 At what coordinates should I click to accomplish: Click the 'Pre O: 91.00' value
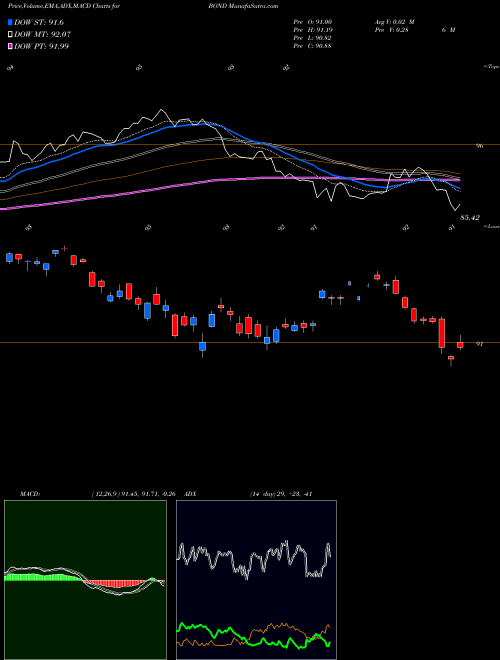coord(313,22)
